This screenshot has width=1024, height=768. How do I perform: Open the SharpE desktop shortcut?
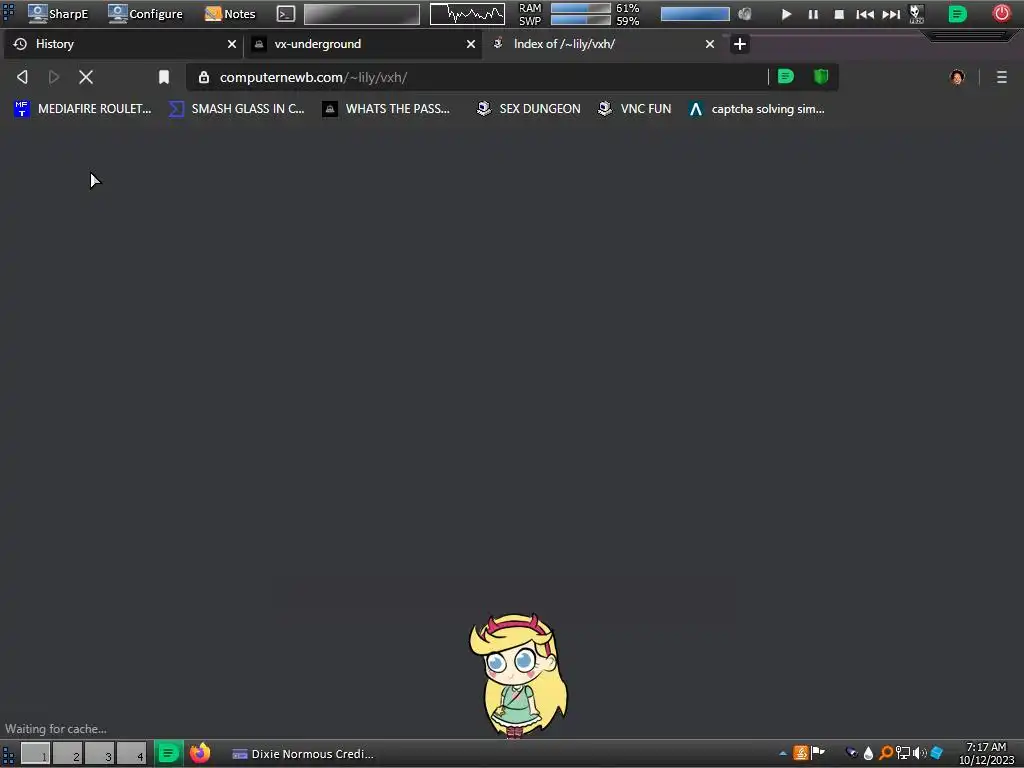[x=57, y=14]
